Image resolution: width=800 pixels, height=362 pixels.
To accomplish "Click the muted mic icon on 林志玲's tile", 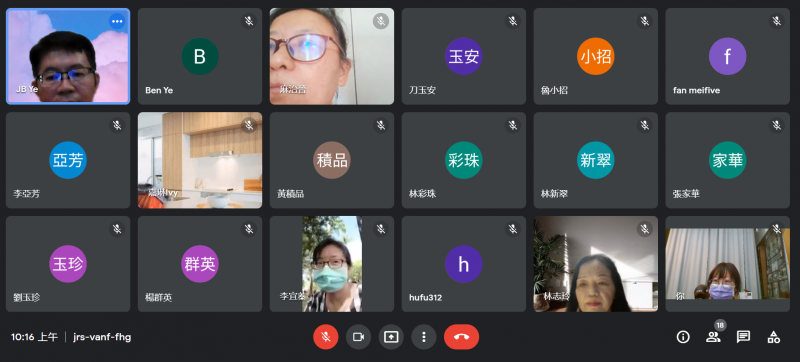I will 645,229.
